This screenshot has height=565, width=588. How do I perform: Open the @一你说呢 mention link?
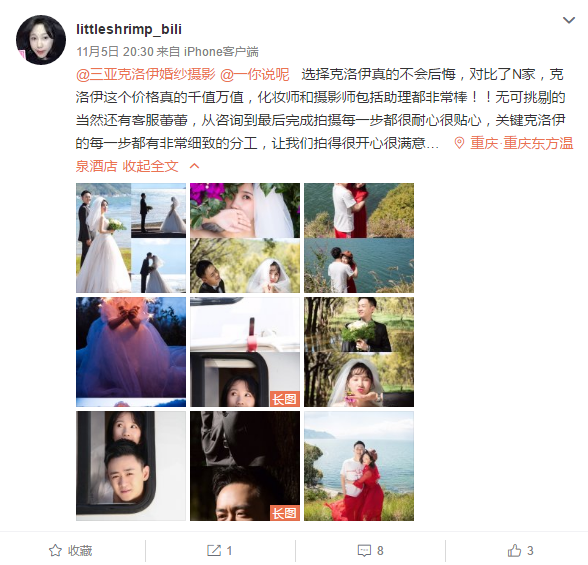[x=255, y=74]
